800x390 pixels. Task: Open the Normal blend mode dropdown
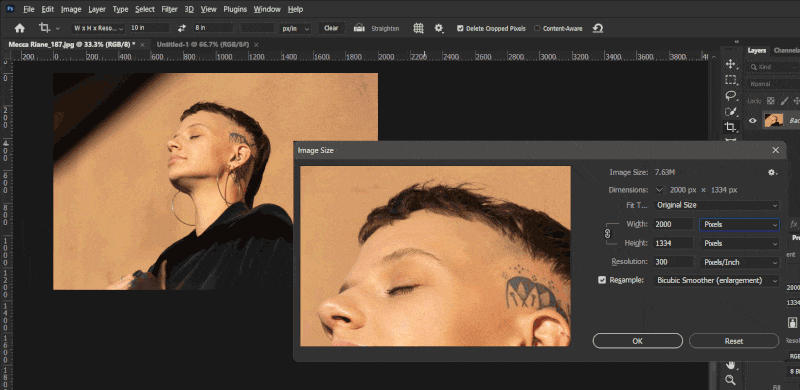click(772, 84)
